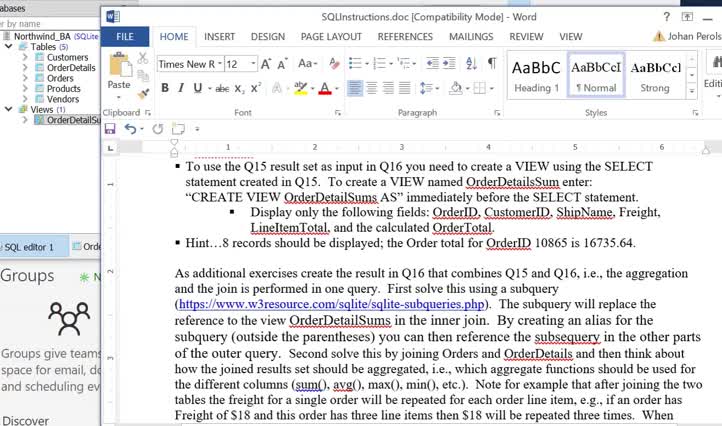Expand the Customers table node
The height and width of the screenshot is (426, 722).
pyautogui.click(x=24, y=58)
